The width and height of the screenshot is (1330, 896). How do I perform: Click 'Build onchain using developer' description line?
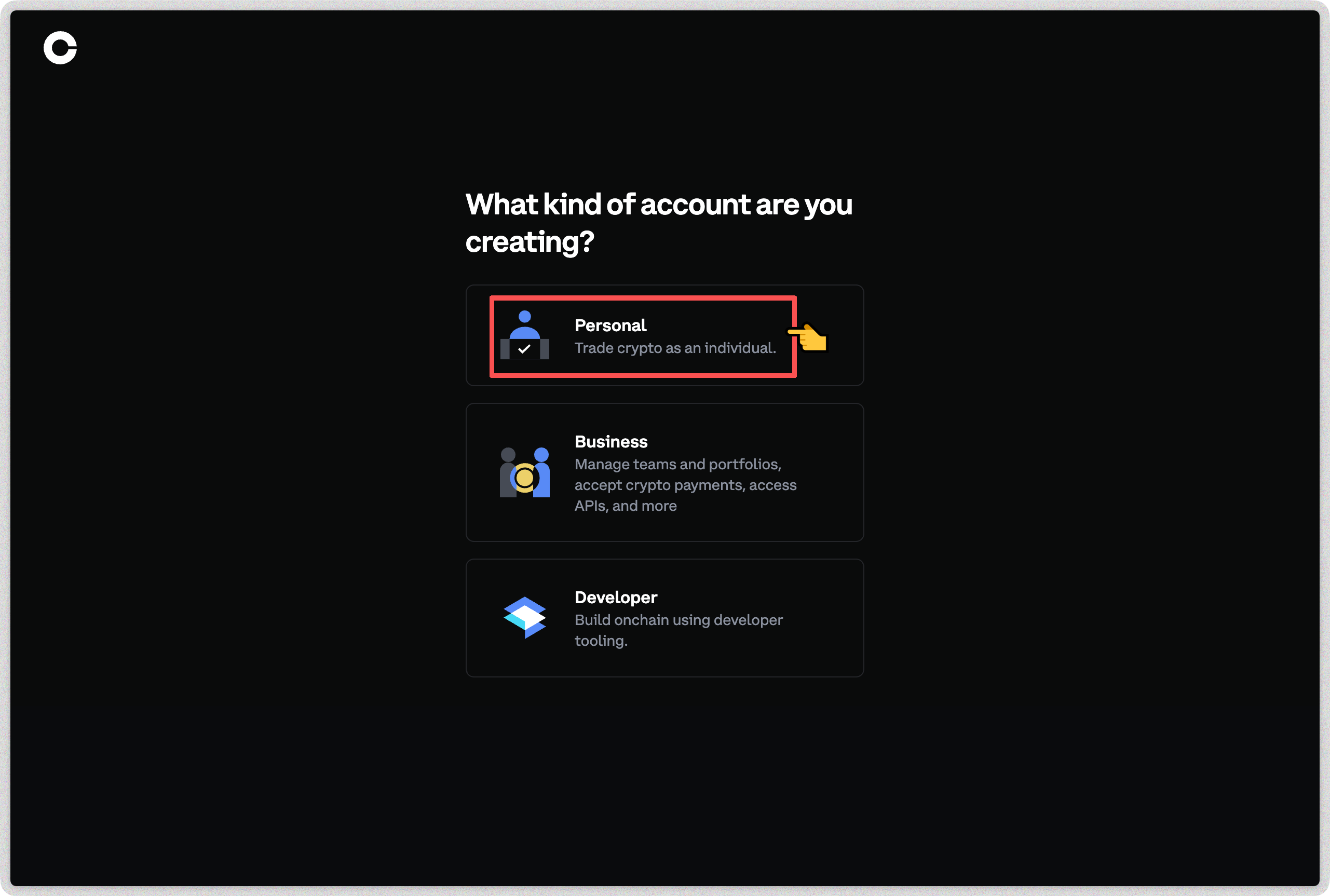pyautogui.click(x=678, y=619)
